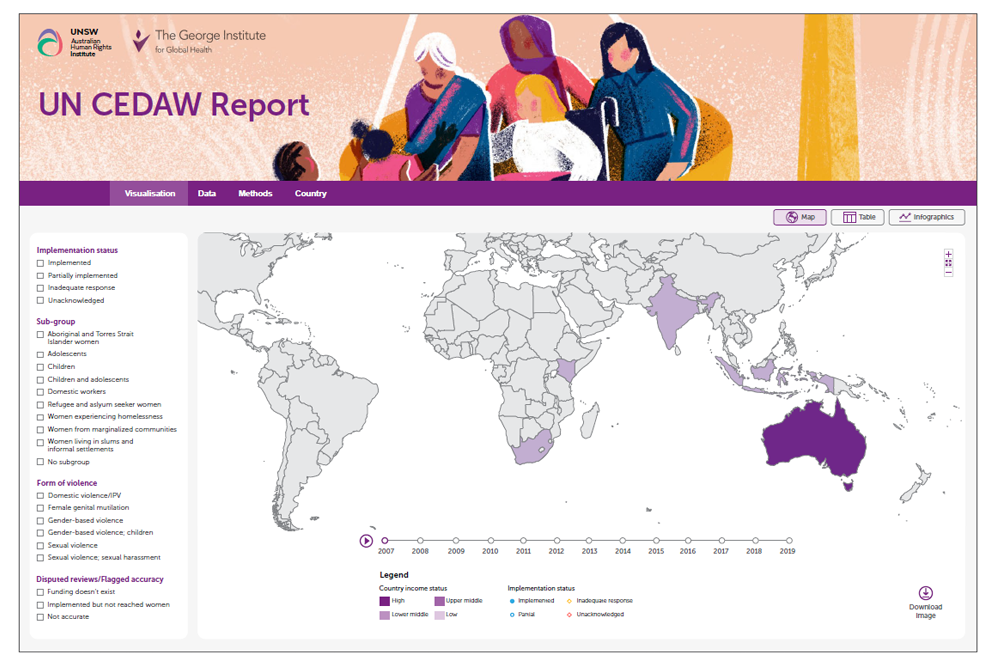Open the Country tab

tap(310, 193)
